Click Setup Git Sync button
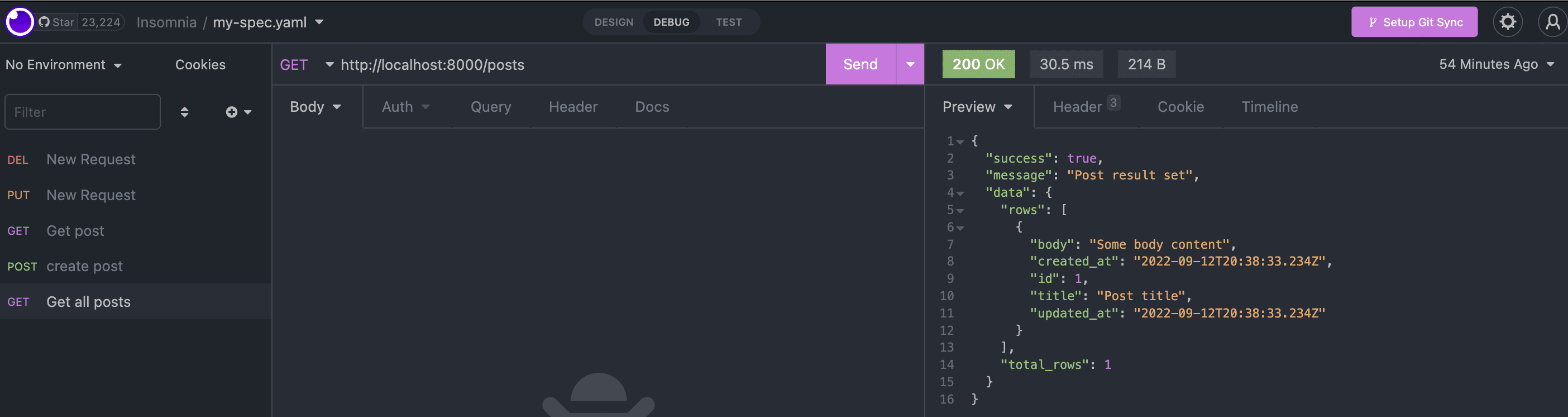Viewport: 1568px width, 417px height. pyautogui.click(x=1414, y=22)
